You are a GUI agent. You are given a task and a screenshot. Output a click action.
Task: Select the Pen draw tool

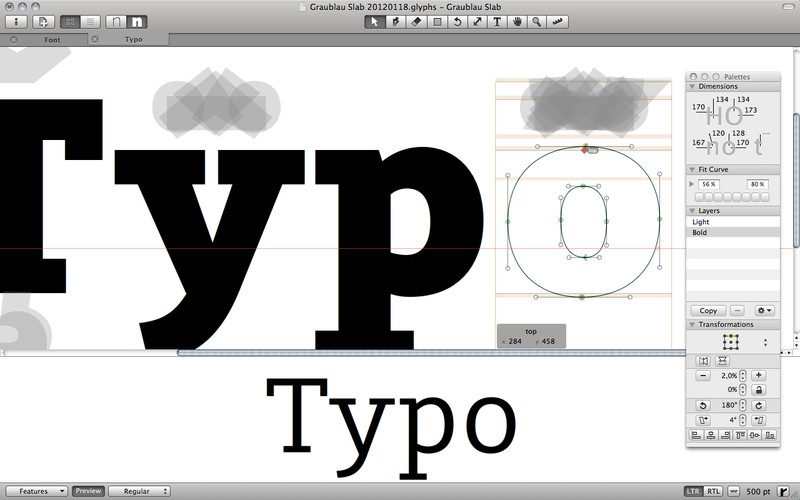(x=394, y=21)
